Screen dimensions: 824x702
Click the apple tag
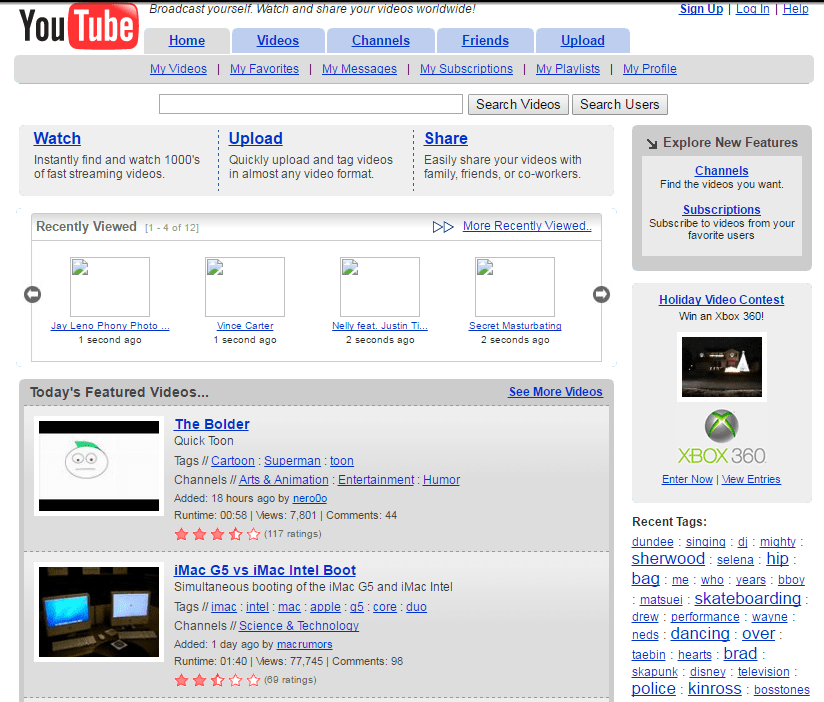coord(325,607)
